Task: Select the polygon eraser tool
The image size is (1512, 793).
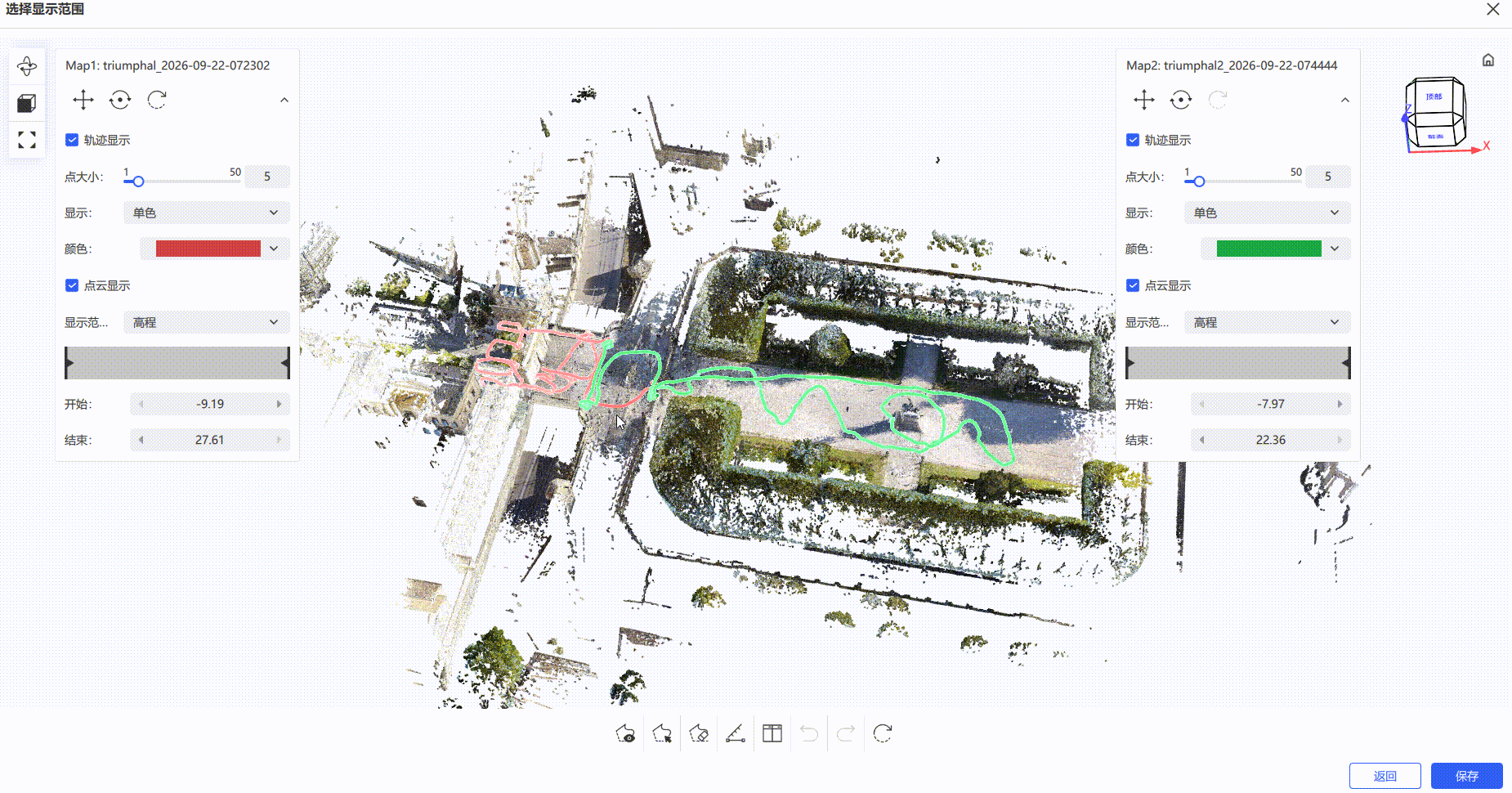Action: [x=699, y=733]
